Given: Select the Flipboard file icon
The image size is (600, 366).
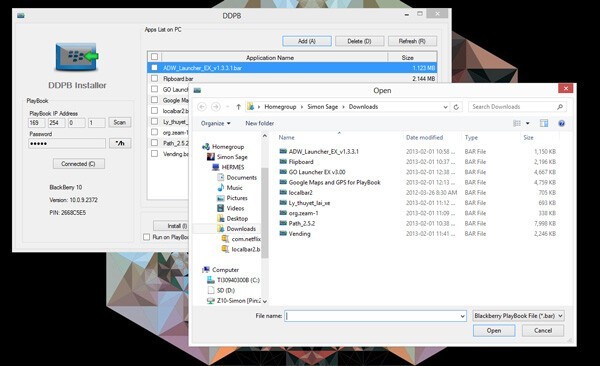Looking at the screenshot, I should tap(283, 162).
